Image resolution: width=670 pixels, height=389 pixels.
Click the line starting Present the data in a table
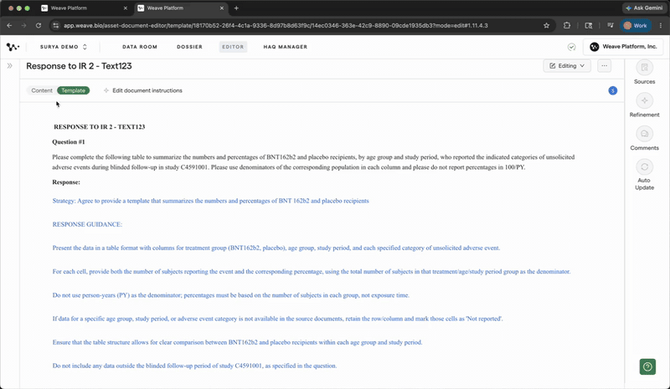(276, 248)
